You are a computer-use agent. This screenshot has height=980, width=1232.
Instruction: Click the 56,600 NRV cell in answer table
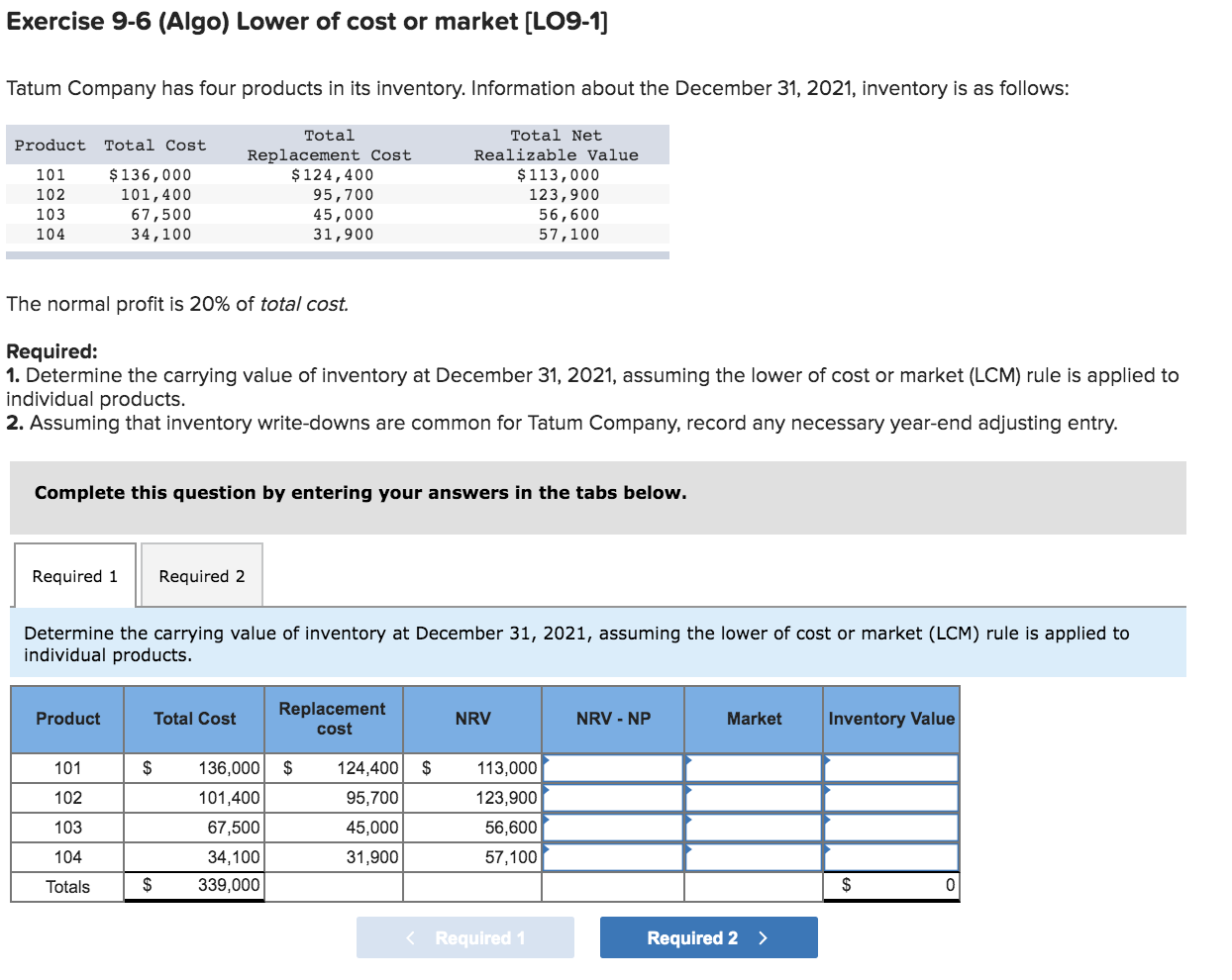click(472, 828)
